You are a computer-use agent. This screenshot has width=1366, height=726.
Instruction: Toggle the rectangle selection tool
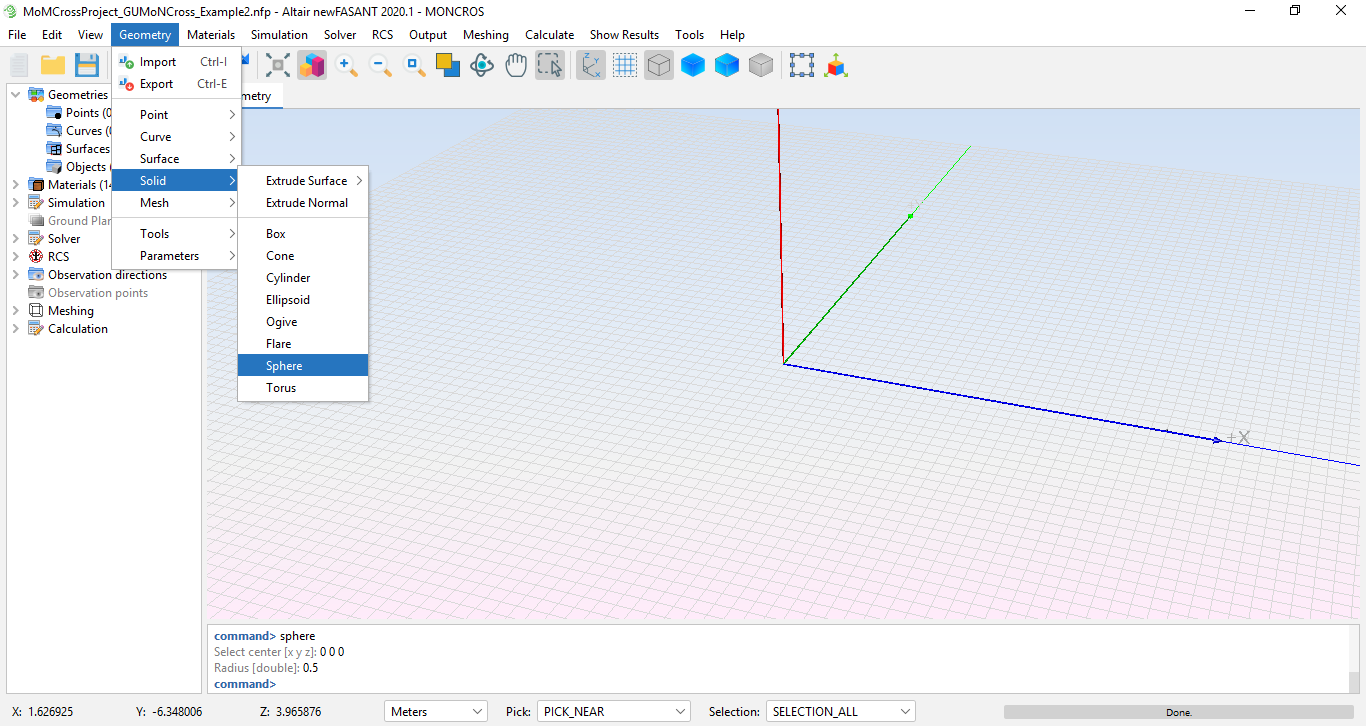(550, 66)
